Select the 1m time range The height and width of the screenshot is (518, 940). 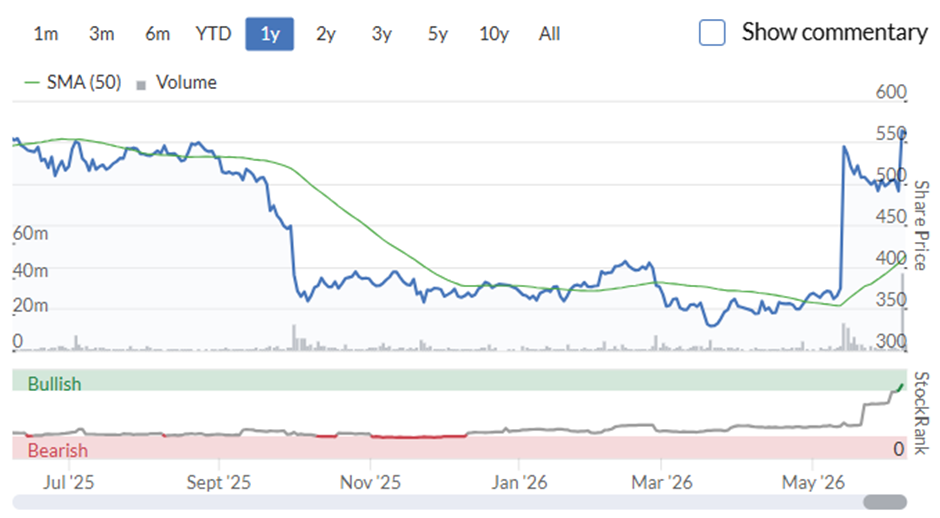pyautogui.click(x=46, y=34)
